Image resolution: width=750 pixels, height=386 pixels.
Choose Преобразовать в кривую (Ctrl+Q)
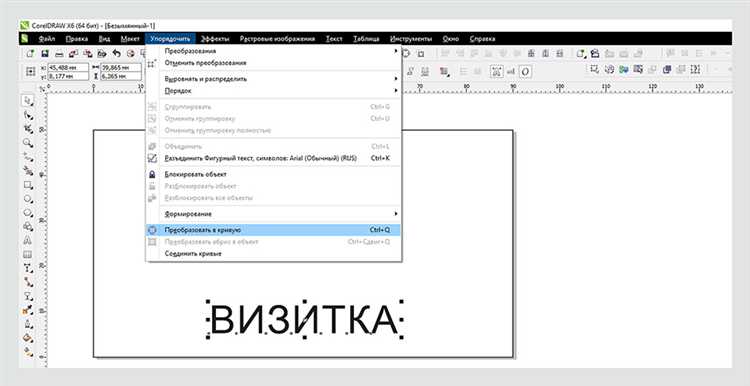coord(273,230)
